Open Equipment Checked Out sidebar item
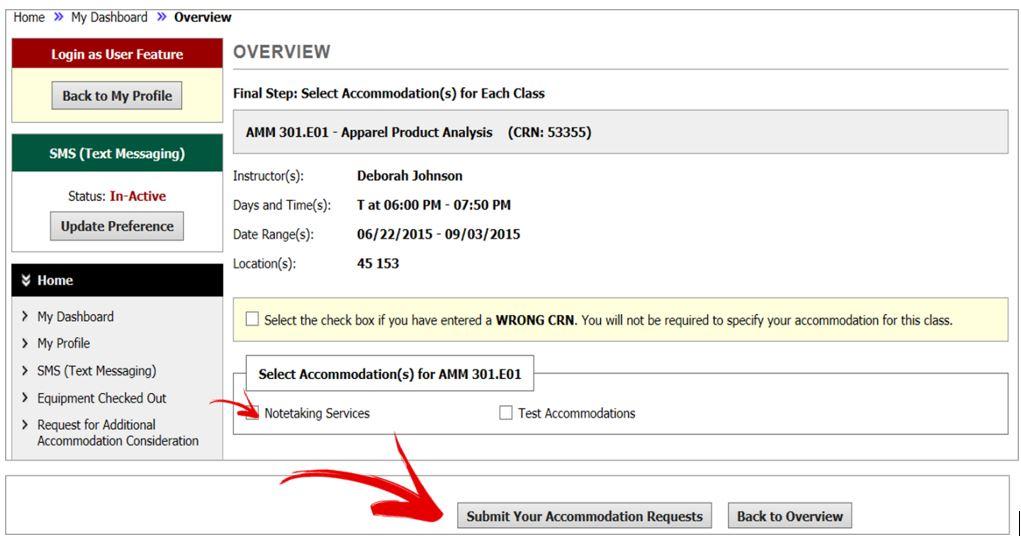This screenshot has height=542, width=1021. 102,398
